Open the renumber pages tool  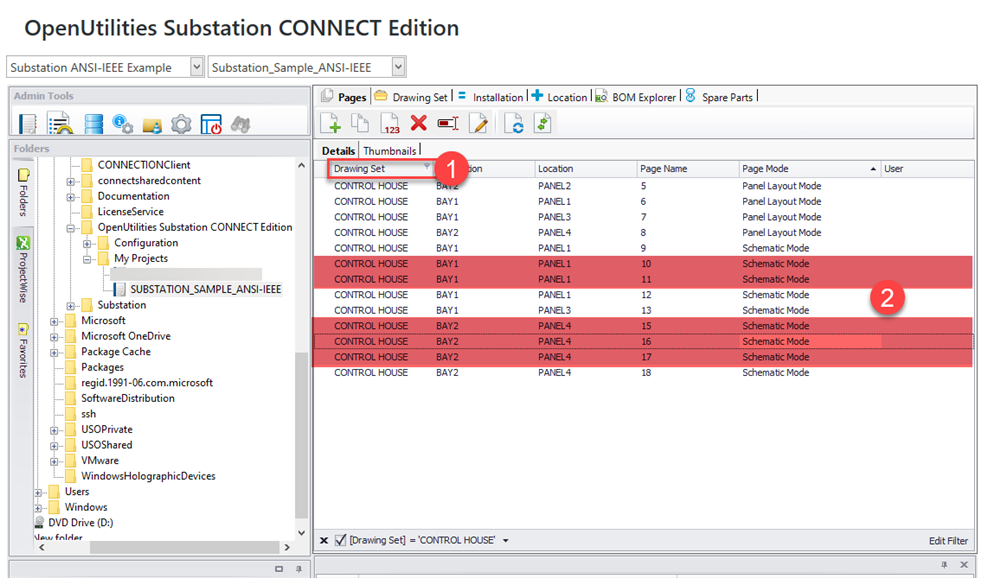(x=391, y=123)
